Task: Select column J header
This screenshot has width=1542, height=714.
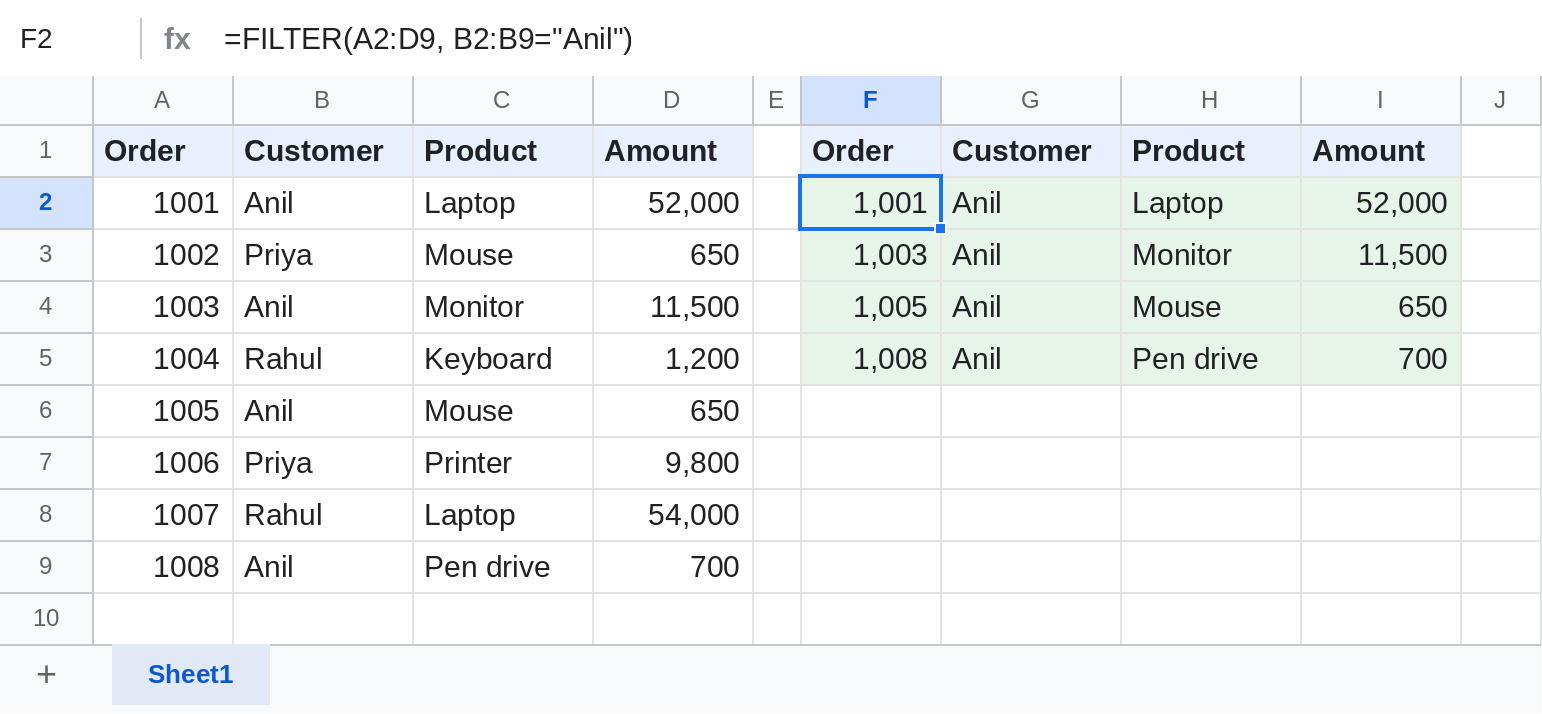Action: click(x=1501, y=100)
